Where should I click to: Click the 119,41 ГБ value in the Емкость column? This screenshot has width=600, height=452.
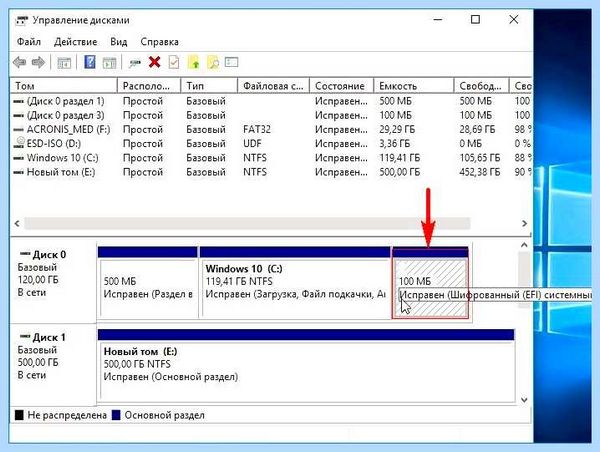click(x=399, y=158)
